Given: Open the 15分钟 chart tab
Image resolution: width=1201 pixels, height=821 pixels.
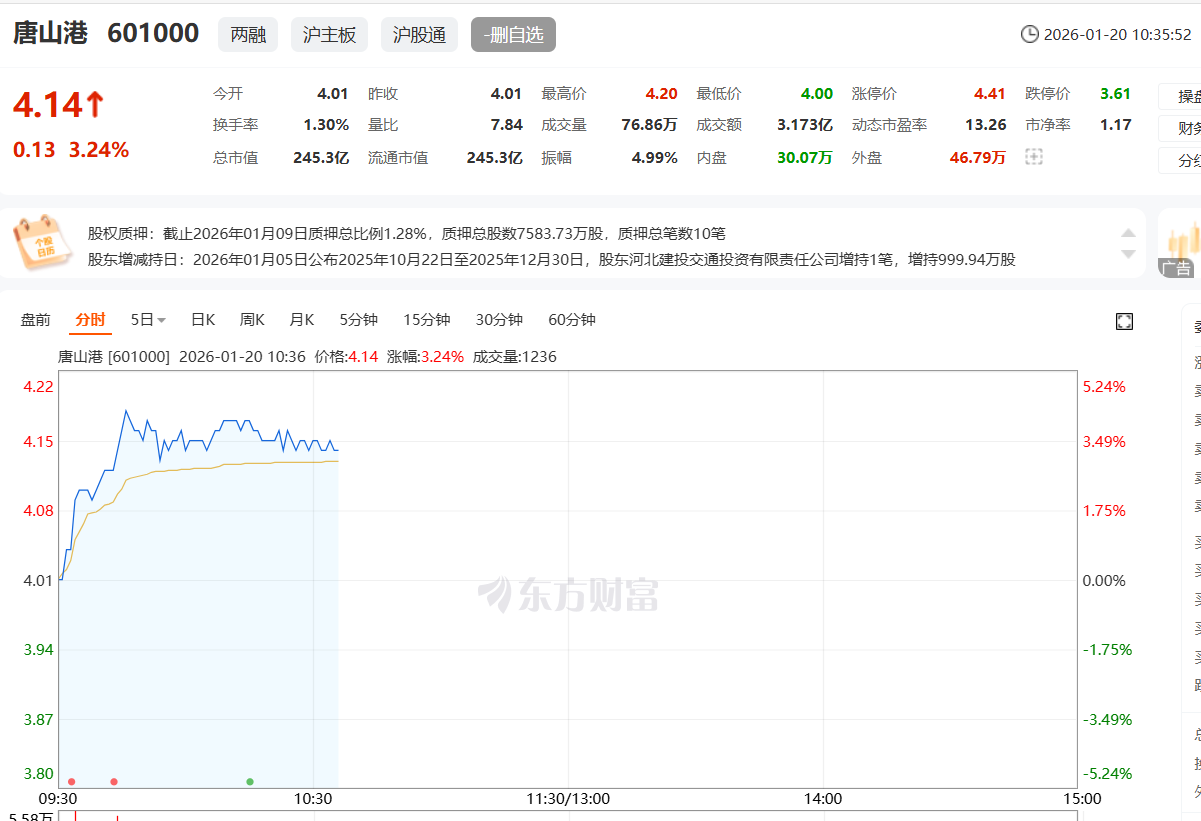Looking at the screenshot, I should click(x=427, y=320).
